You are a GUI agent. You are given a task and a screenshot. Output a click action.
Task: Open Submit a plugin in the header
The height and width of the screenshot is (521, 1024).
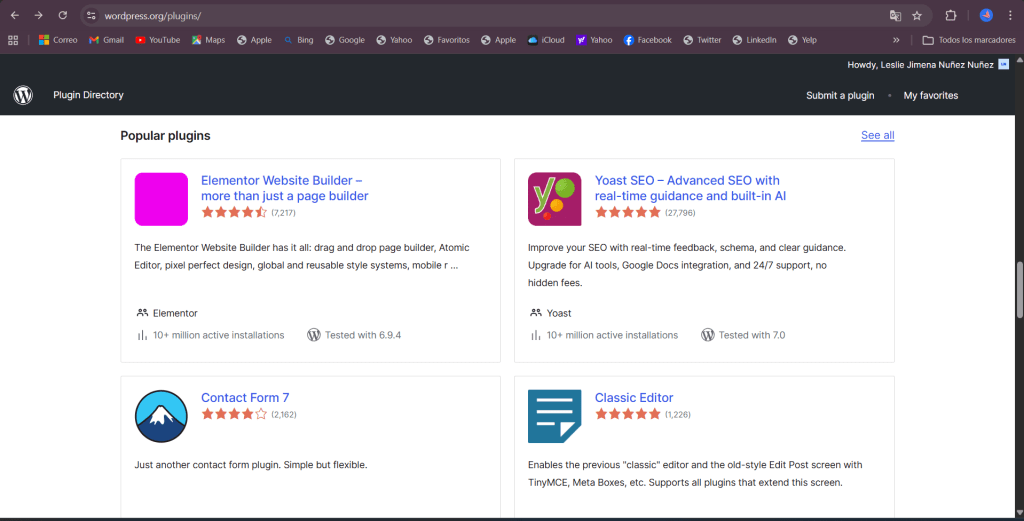pyautogui.click(x=840, y=95)
